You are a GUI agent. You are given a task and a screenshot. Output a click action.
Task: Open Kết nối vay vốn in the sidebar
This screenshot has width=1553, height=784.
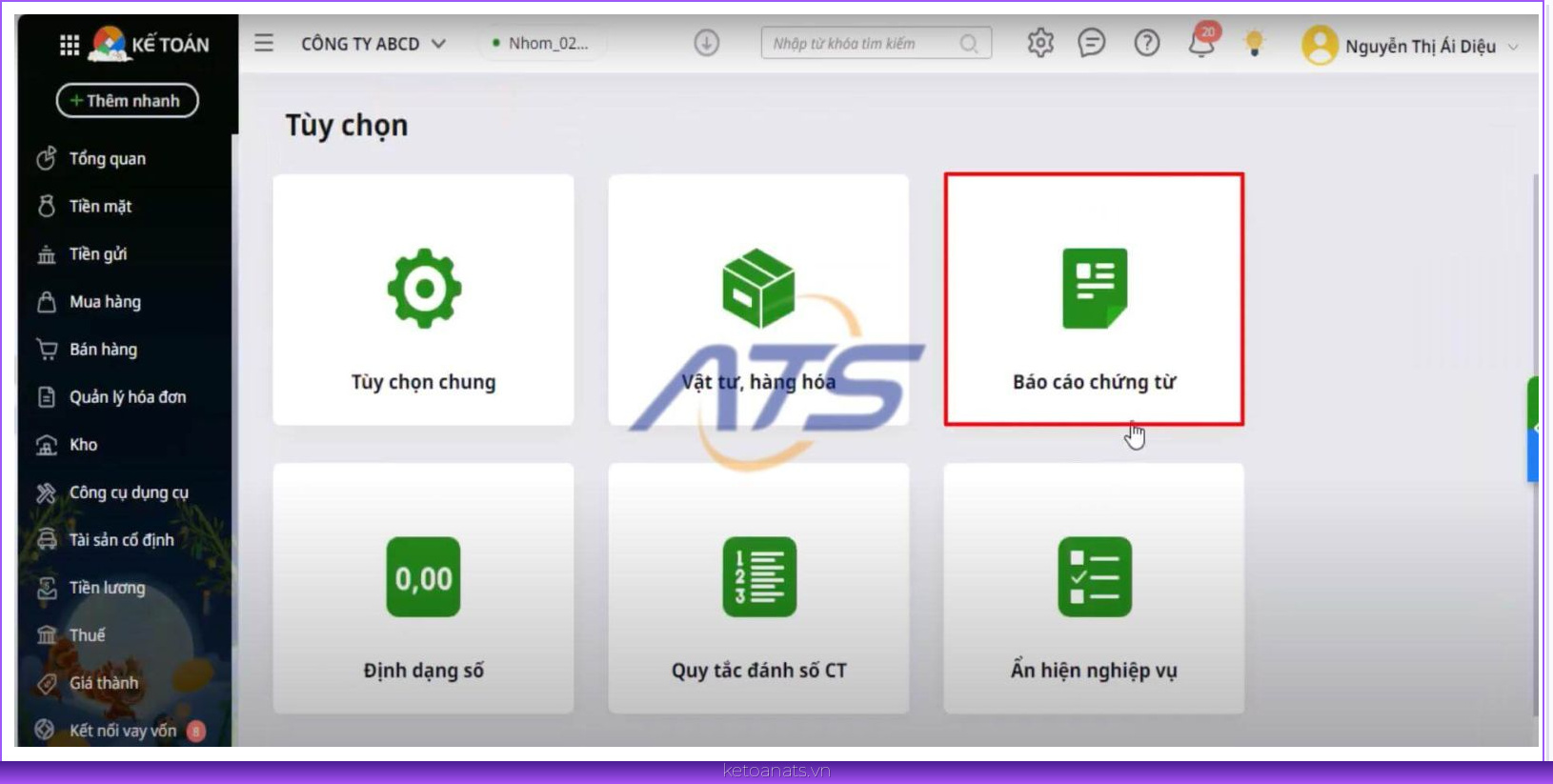click(x=120, y=730)
